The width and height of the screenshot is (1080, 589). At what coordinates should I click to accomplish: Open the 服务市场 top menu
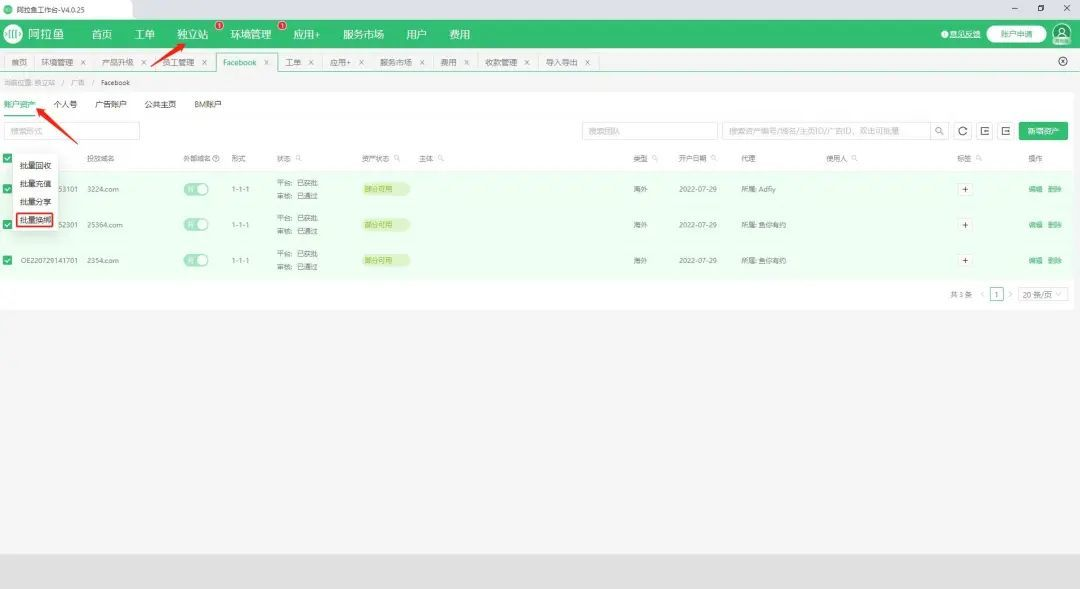(x=363, y=34)
